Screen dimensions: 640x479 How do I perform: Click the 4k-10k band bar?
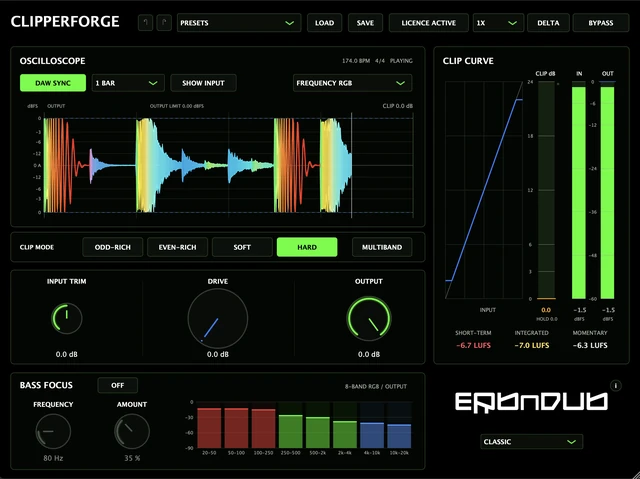click(x=372, y=435)
